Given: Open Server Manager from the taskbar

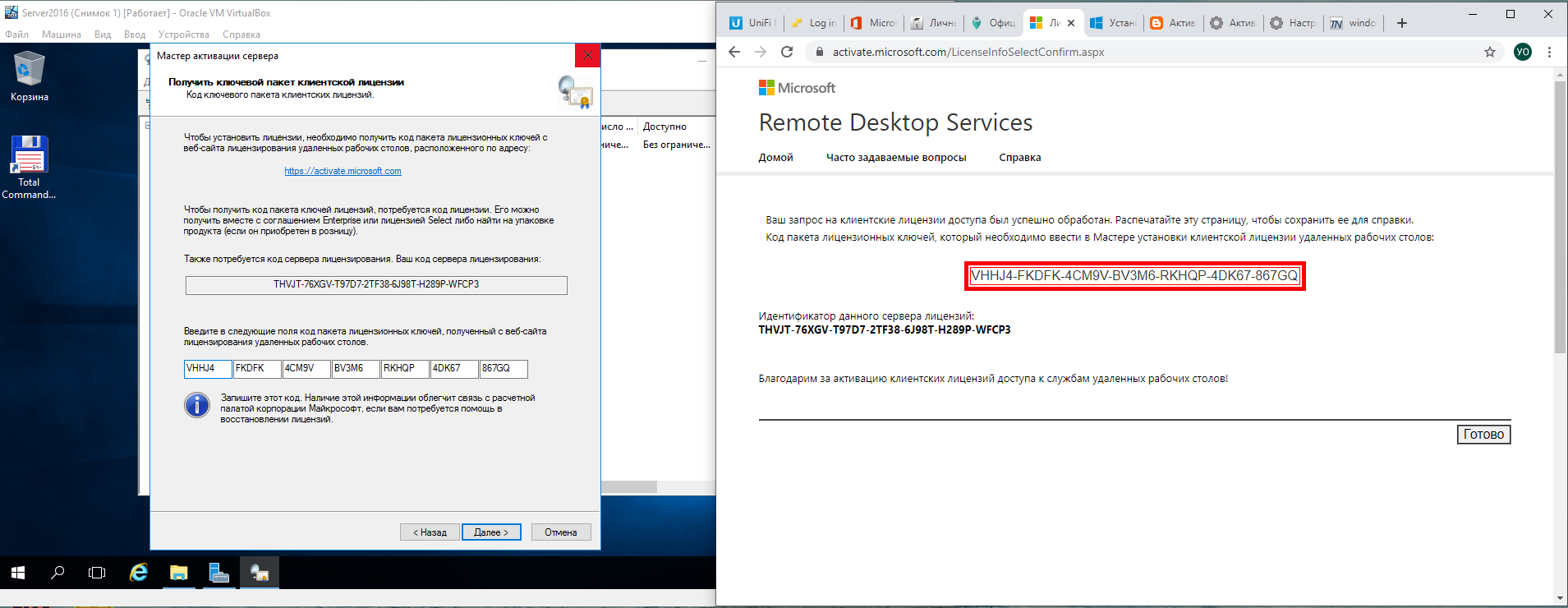Looking at the screenshot, I should 218,573.
